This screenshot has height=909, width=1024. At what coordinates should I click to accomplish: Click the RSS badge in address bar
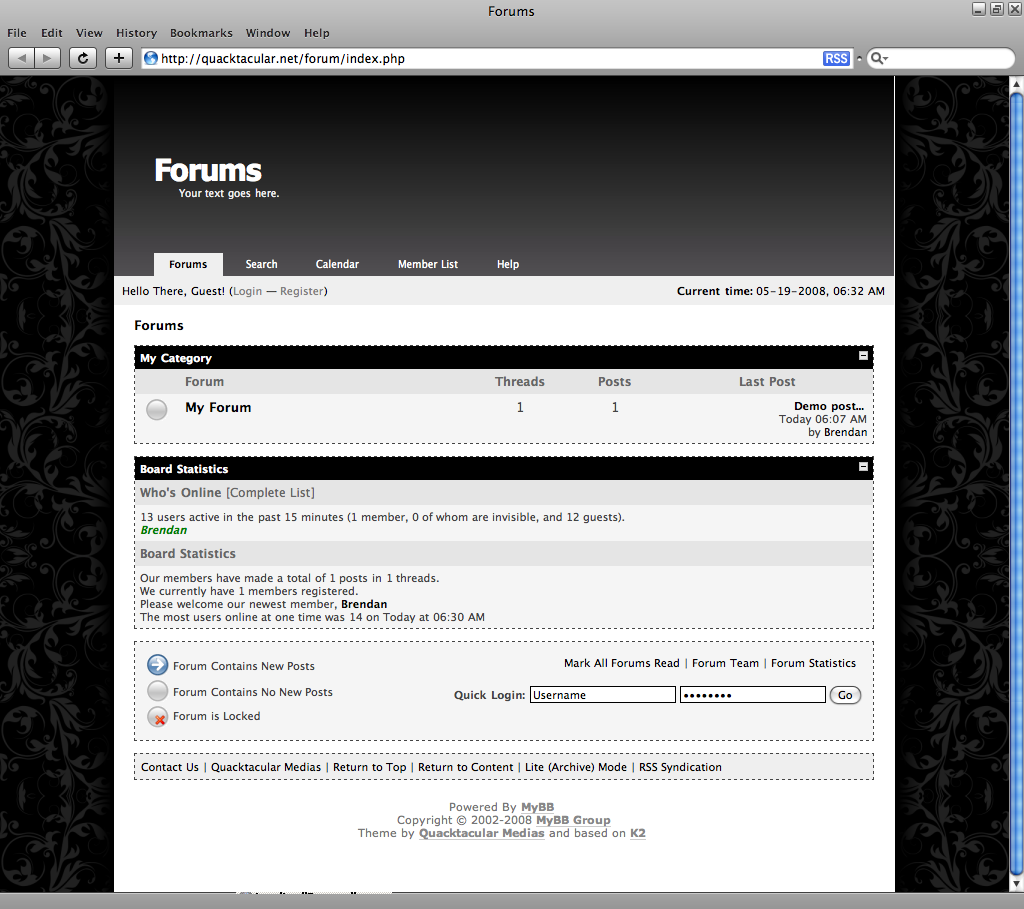tap(836, 59)
